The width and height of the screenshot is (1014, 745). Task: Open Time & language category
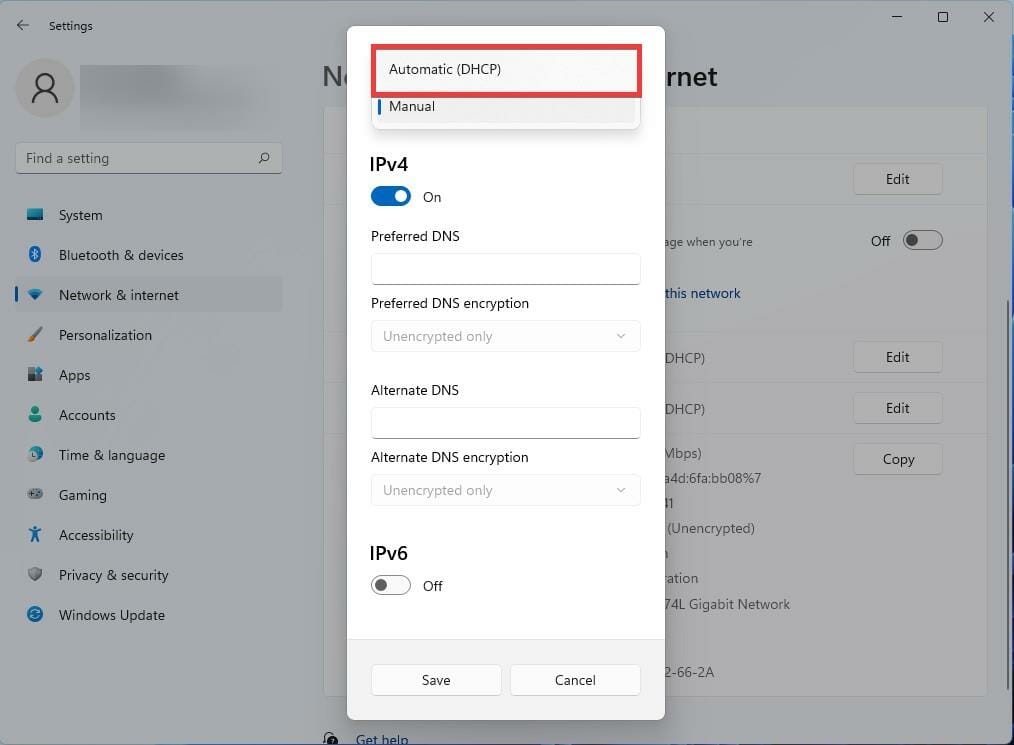point(149,455)
